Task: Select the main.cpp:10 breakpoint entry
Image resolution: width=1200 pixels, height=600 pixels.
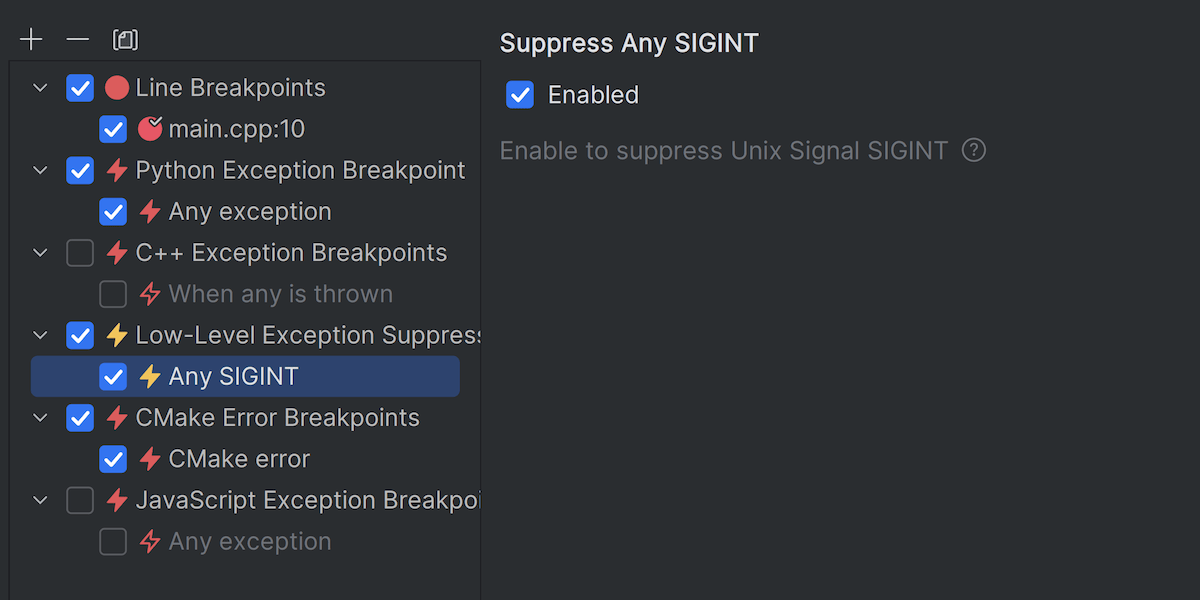Action: 237,129
